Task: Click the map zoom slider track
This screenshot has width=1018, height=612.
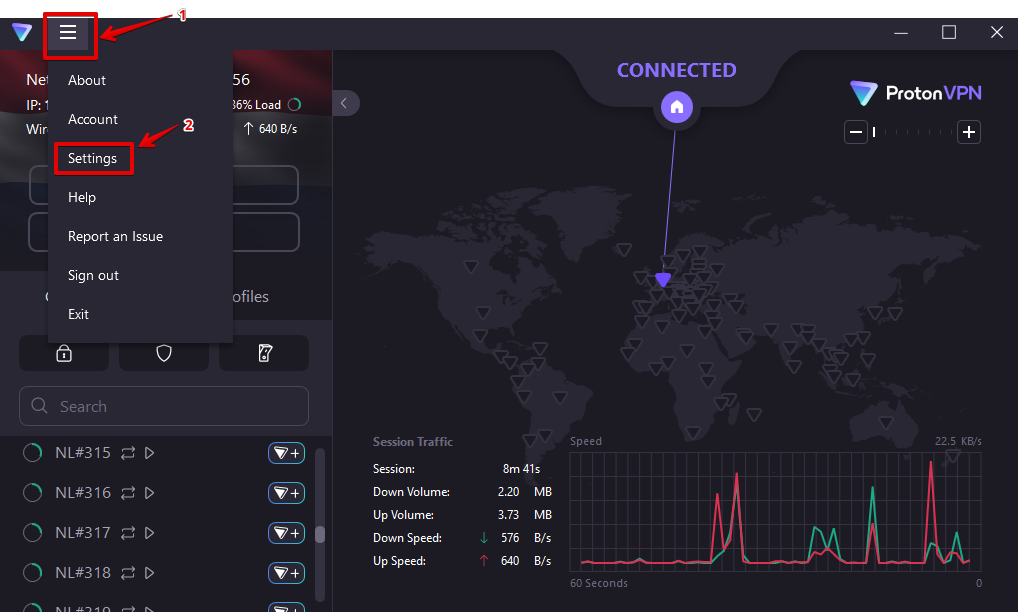Action: coord(912,132)
